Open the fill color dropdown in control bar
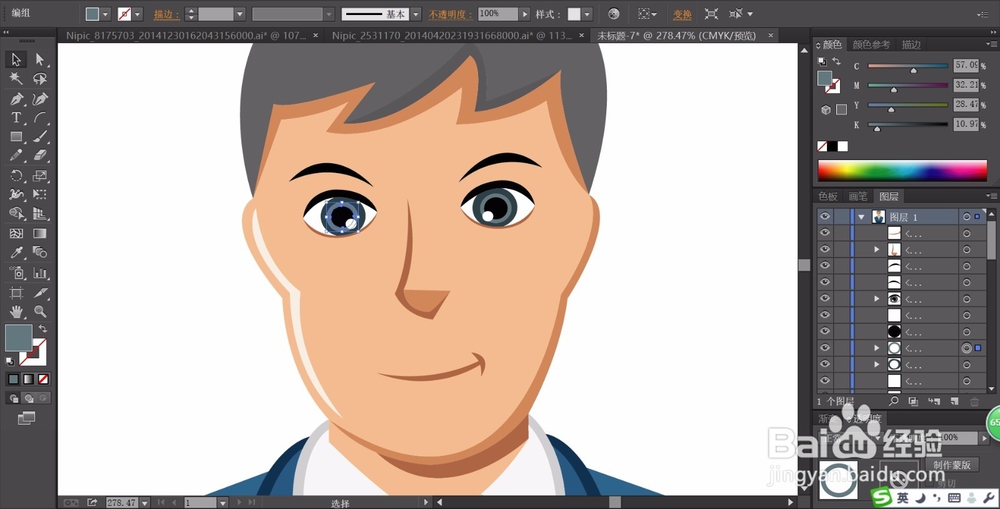The height and width of the screenshot is (509, 1000). pyautogui.click(x=105, y=14)
